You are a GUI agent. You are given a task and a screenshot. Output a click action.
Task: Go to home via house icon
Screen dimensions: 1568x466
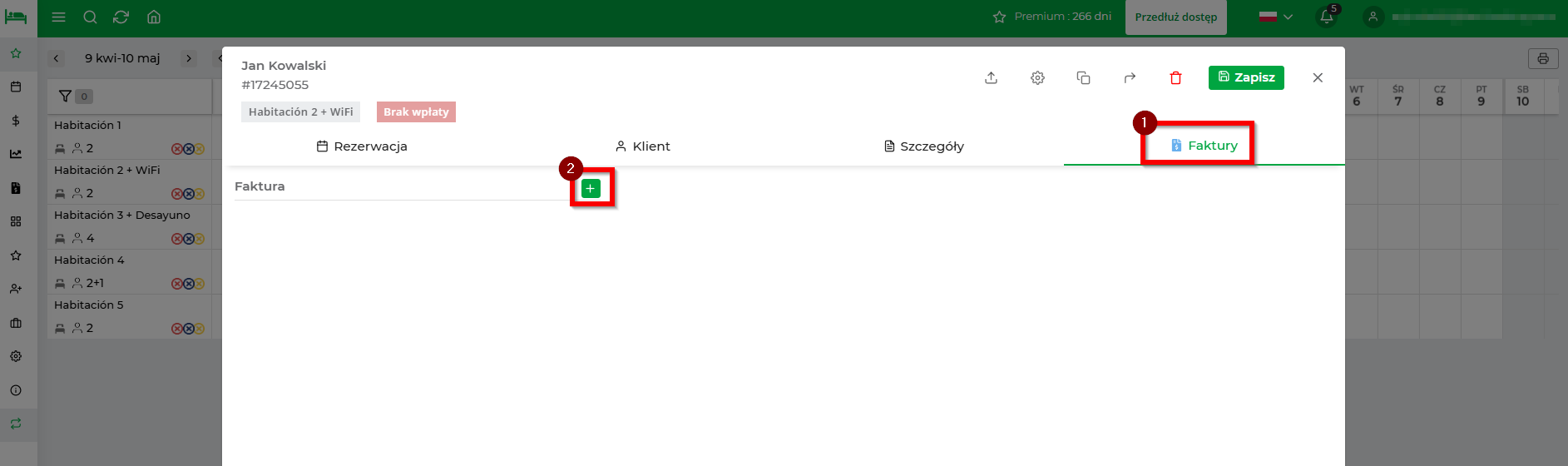(x=154, y=17)
